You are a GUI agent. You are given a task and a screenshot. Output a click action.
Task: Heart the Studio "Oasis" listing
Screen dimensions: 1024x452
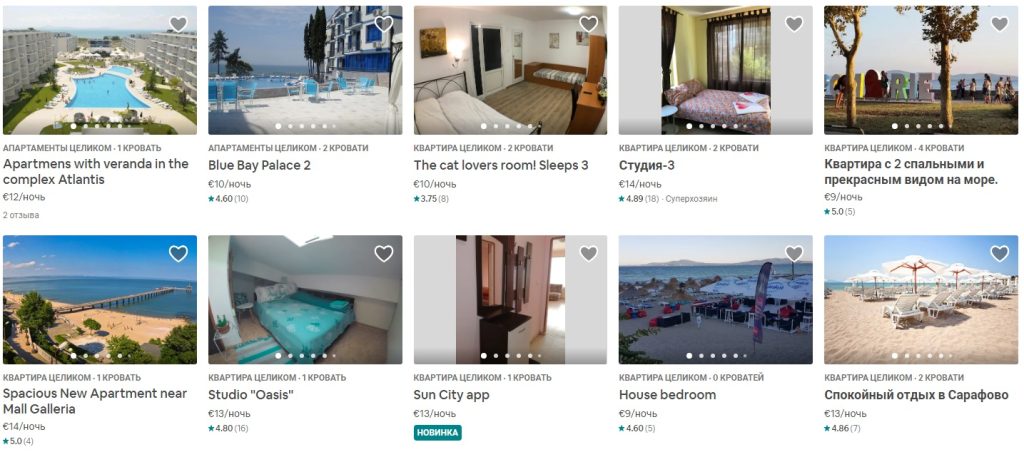[x=384, y=253]
